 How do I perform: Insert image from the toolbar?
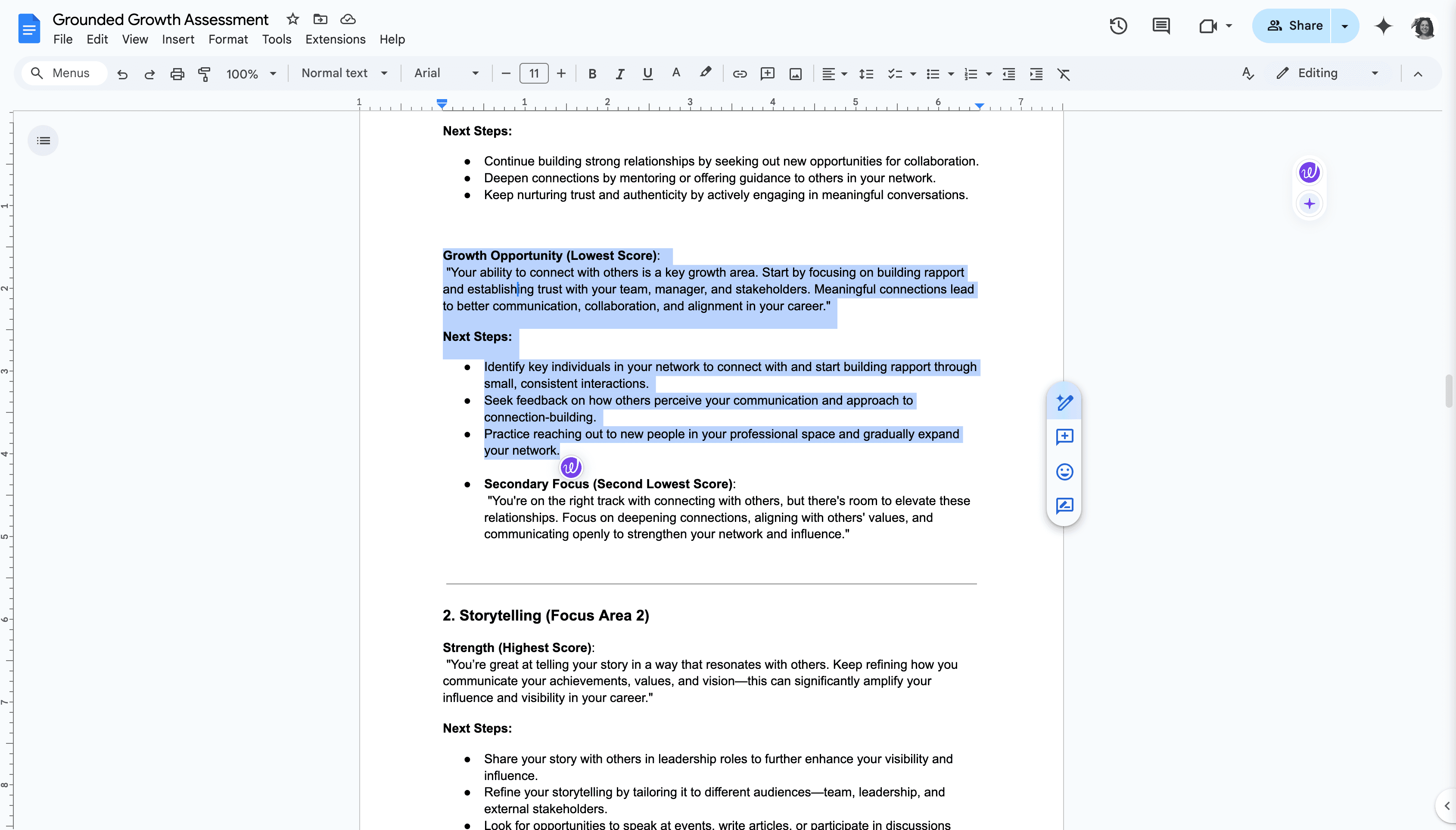click(795, 74)
